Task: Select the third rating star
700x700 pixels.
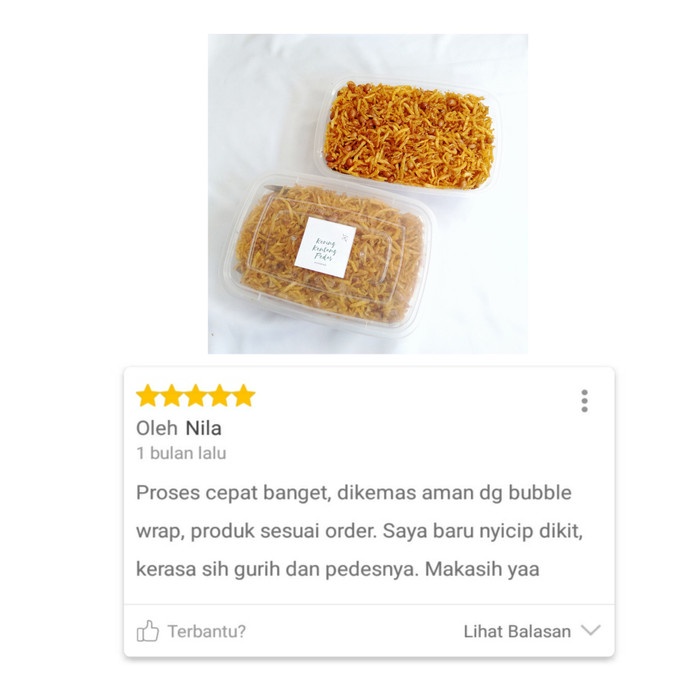Action: pyautogui.click(x=196, y=396)
